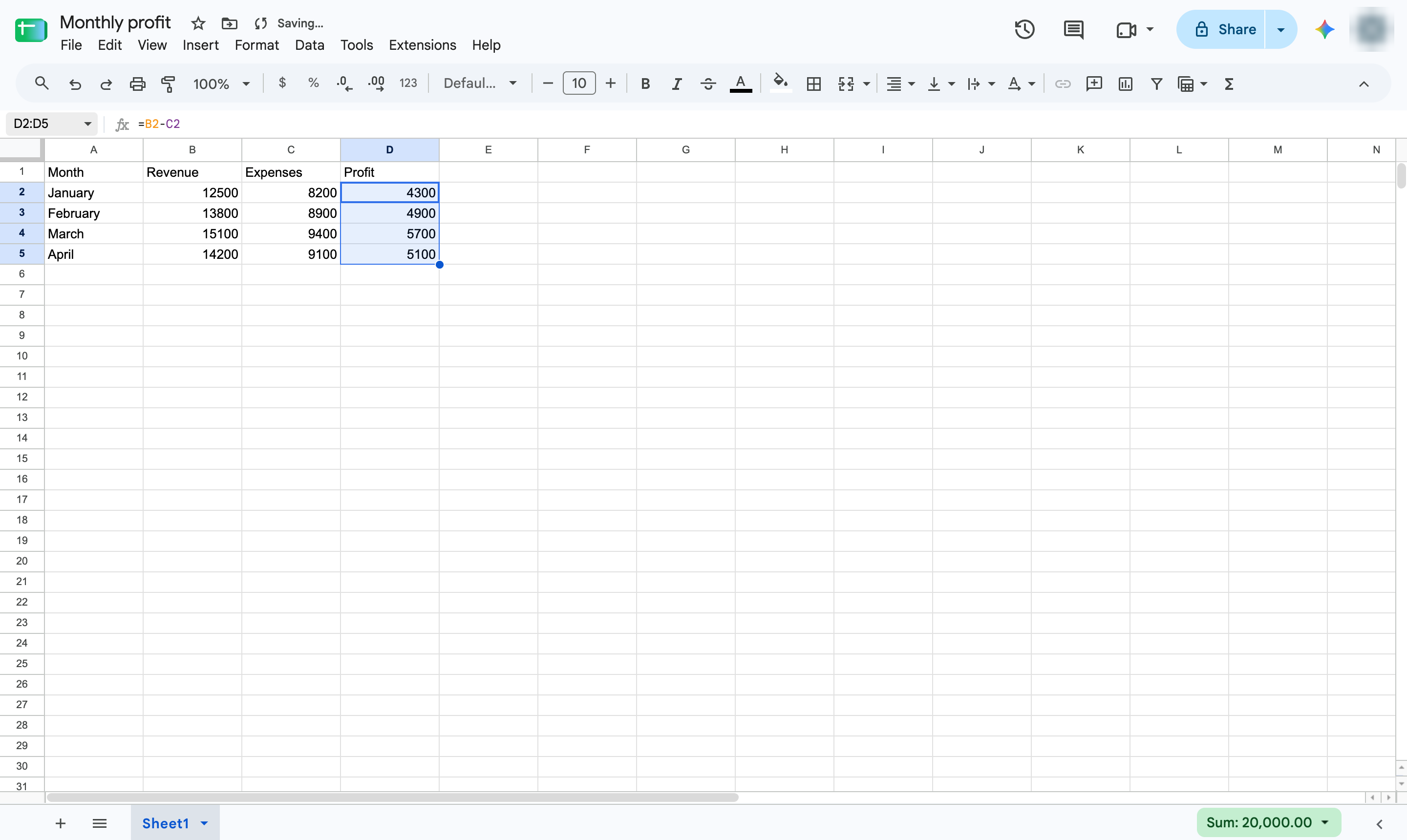Click the Gemini sparkle icon
Screen dimensions: 1407x840
1324,29
